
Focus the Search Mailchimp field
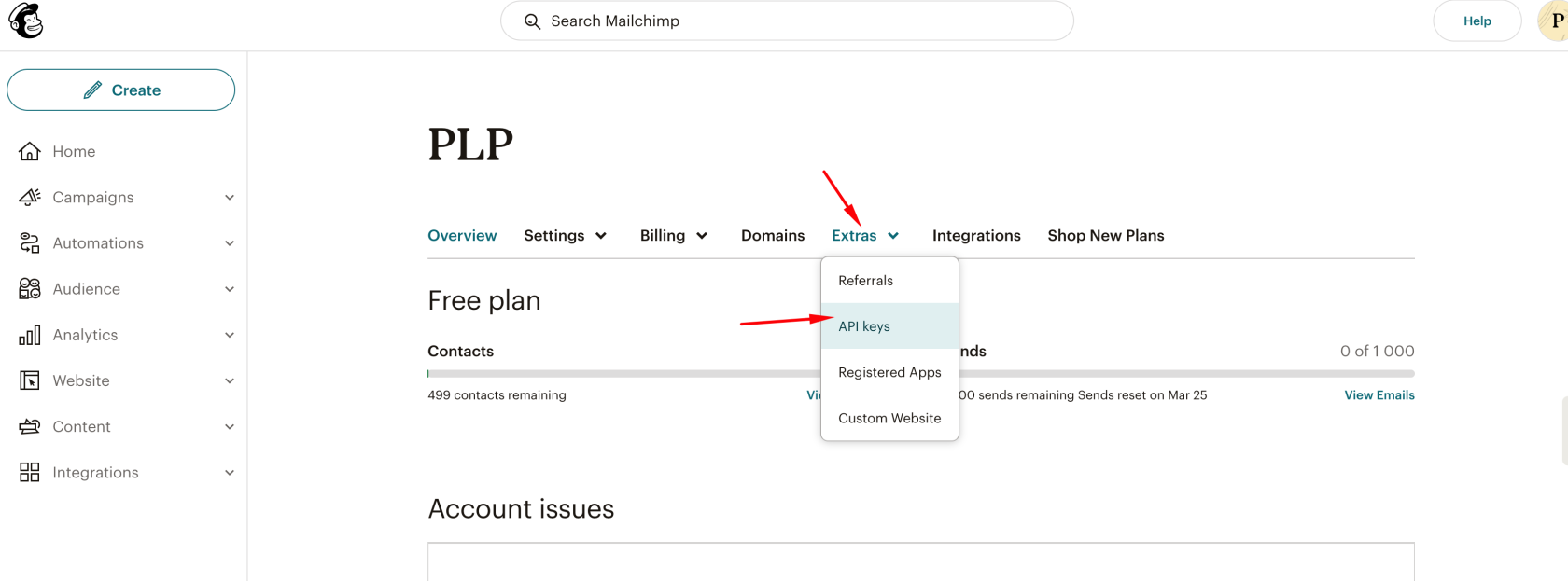click(787, 21)
